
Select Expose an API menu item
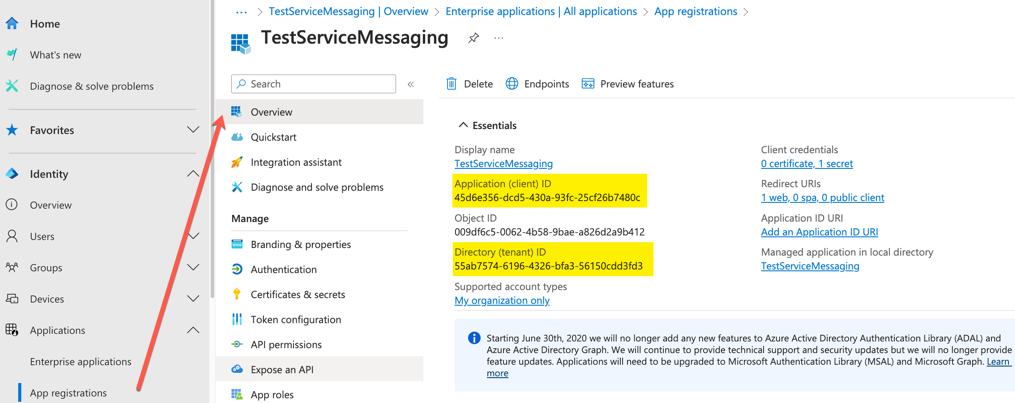(x=282, y=369)
